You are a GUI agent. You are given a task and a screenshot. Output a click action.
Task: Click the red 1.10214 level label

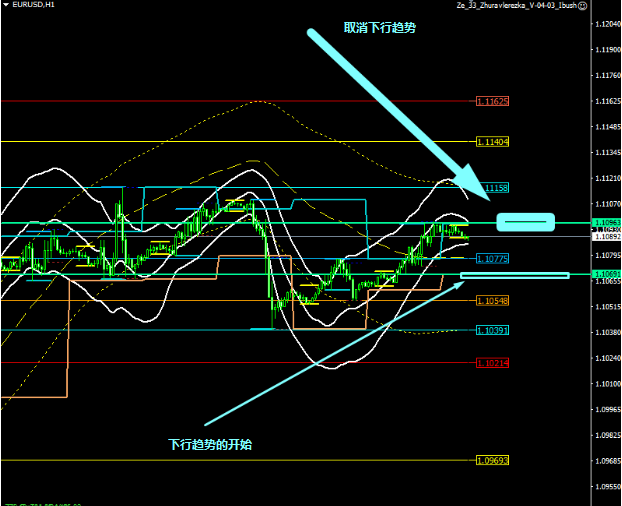(493, 362)
